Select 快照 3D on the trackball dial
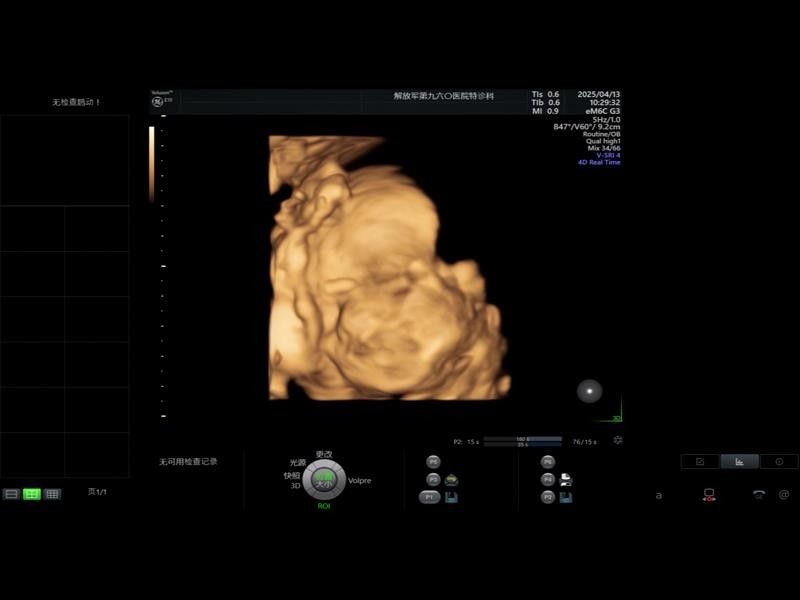The width and height of the screenshot is (800, 600). (292, 481)
